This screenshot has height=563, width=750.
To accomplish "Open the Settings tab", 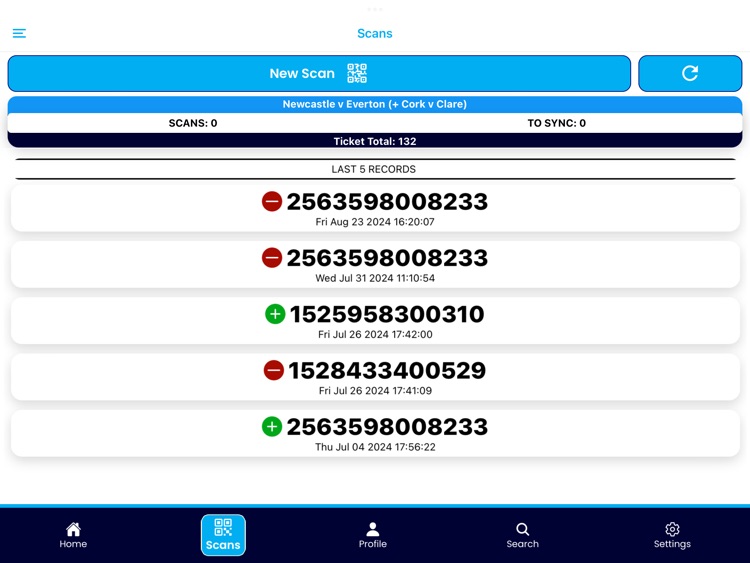I will click(x=672, y=535).
